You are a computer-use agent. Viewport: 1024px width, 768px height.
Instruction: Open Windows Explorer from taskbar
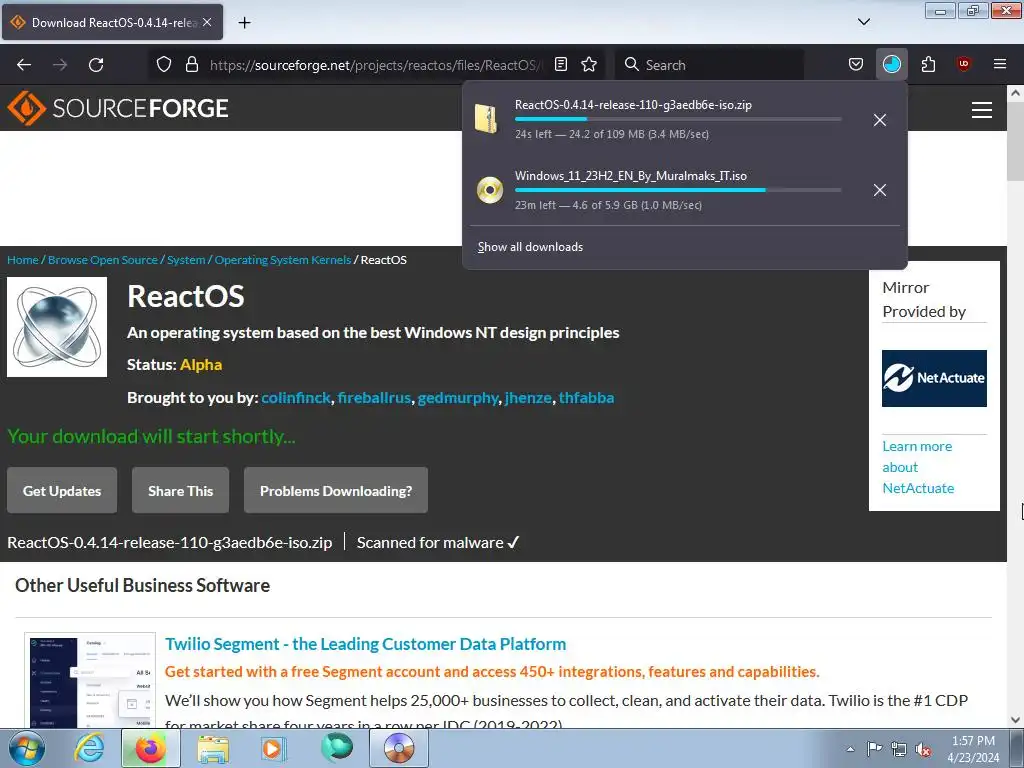(x=213, y=748)
